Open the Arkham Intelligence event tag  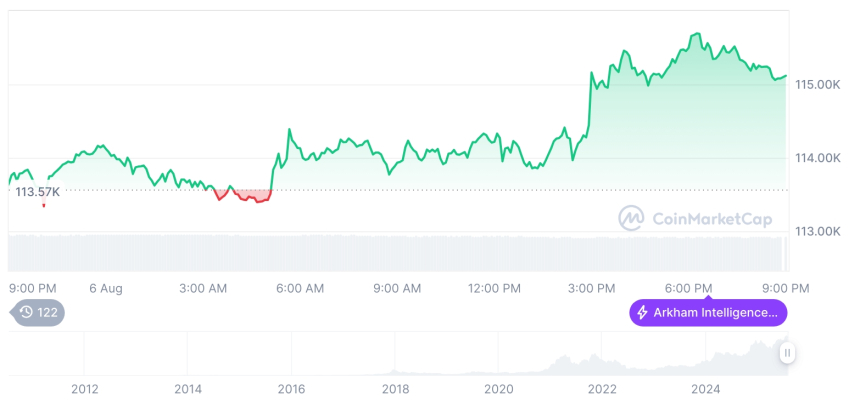click(708, 313)
